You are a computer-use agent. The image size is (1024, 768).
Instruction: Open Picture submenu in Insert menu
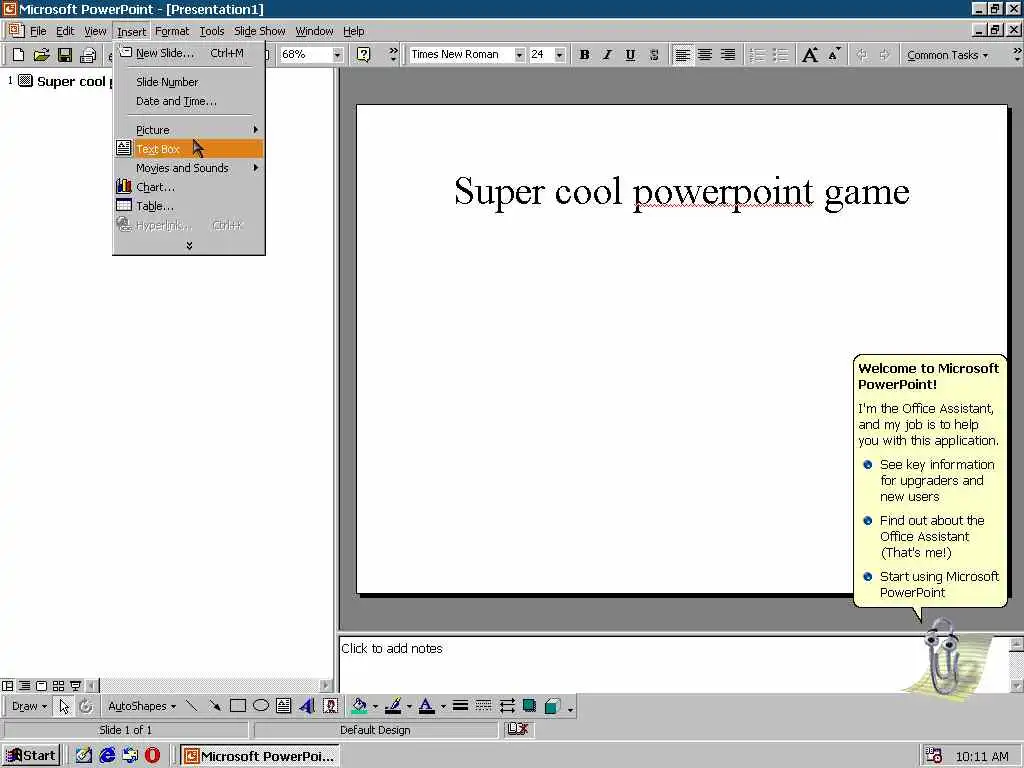(189, 130)
